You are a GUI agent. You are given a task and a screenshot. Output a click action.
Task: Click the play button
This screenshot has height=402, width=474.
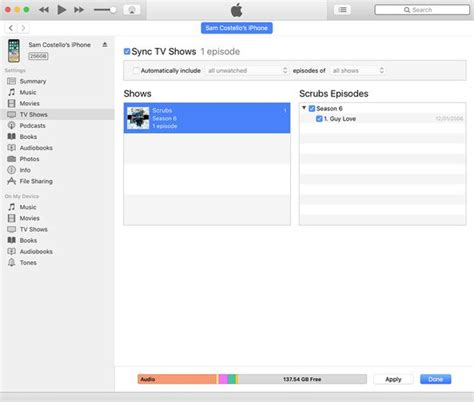[61, 10]
